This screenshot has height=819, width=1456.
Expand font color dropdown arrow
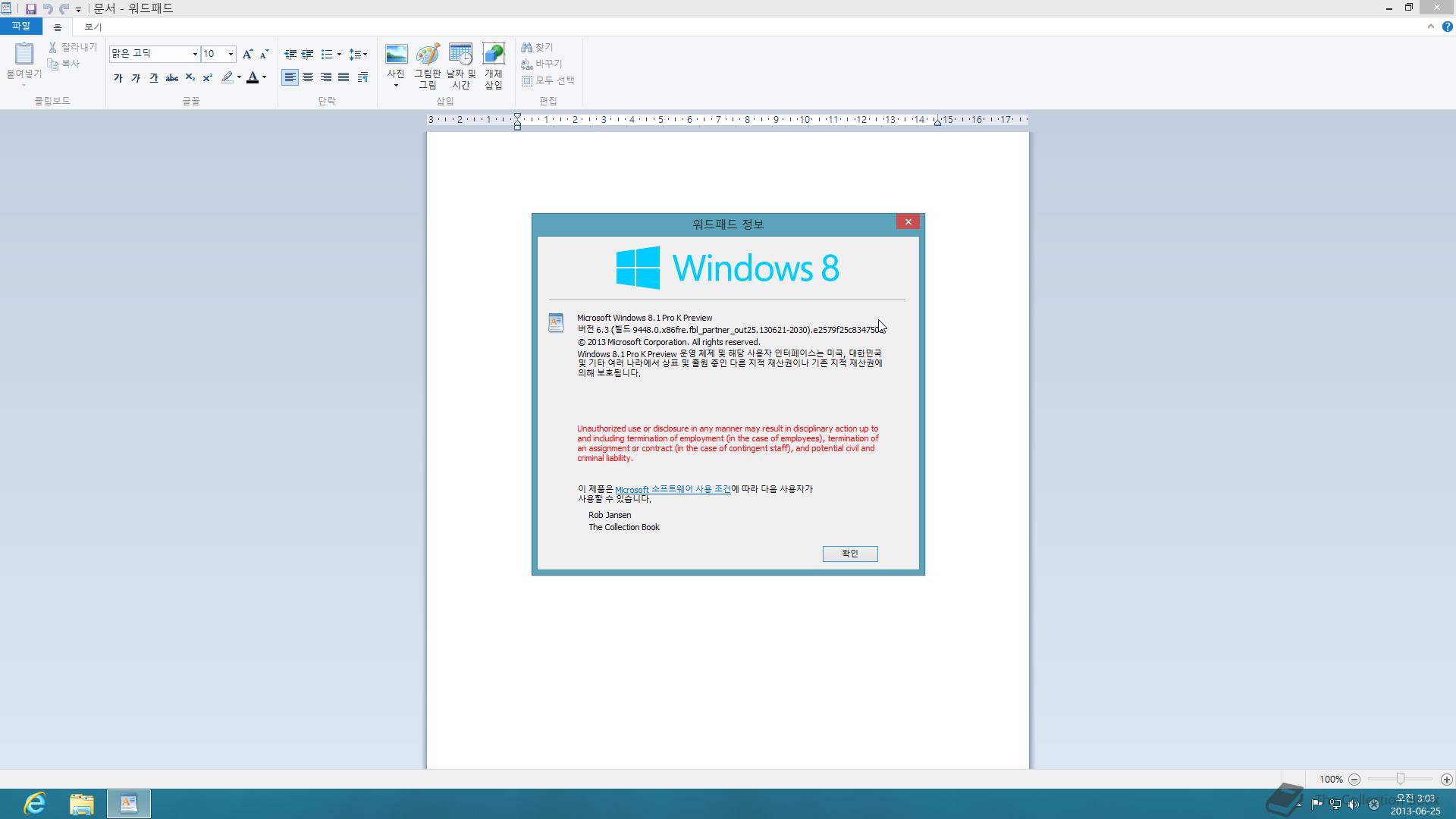coord(264,77)
